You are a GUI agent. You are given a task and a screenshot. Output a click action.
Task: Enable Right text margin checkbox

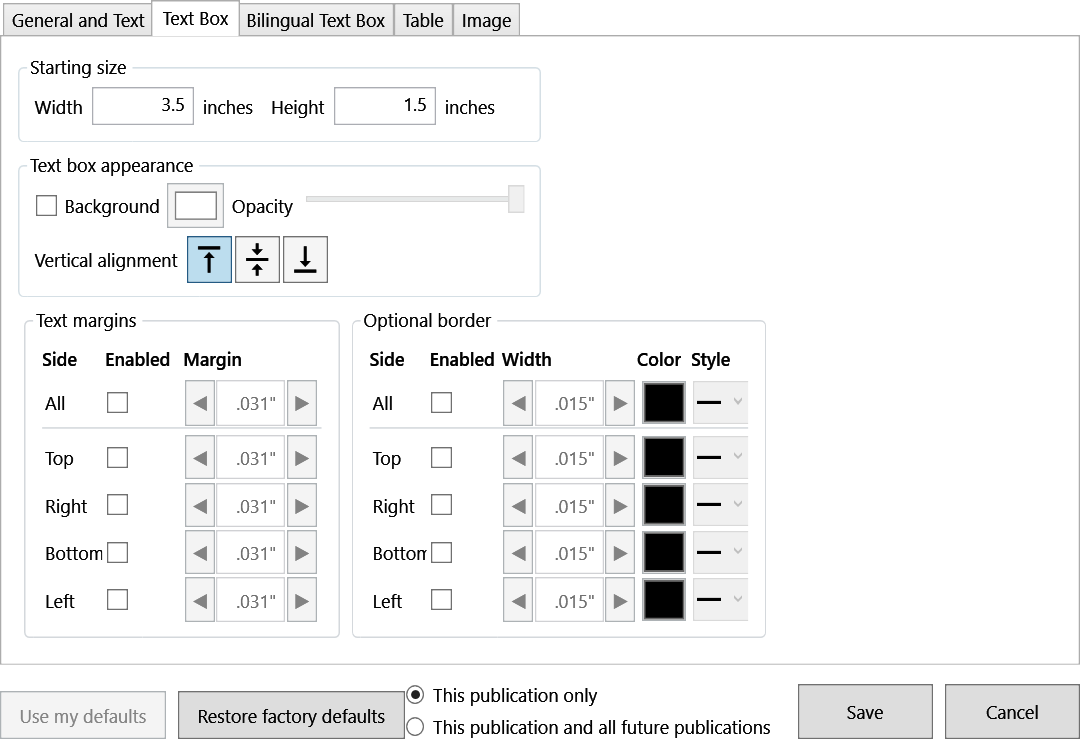click(118, 505)
